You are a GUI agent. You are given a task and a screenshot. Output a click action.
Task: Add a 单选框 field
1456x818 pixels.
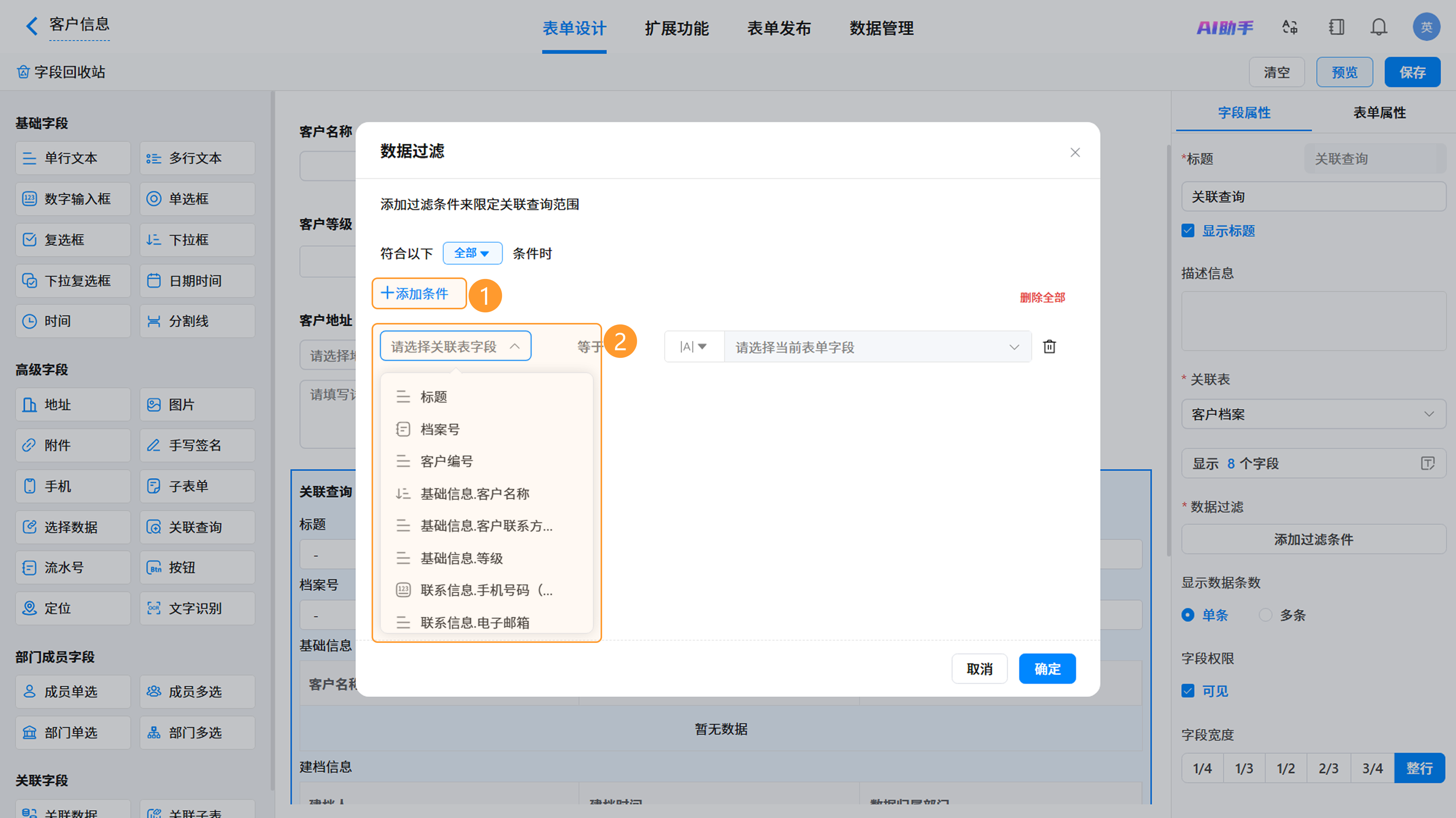tap(197, 199)
